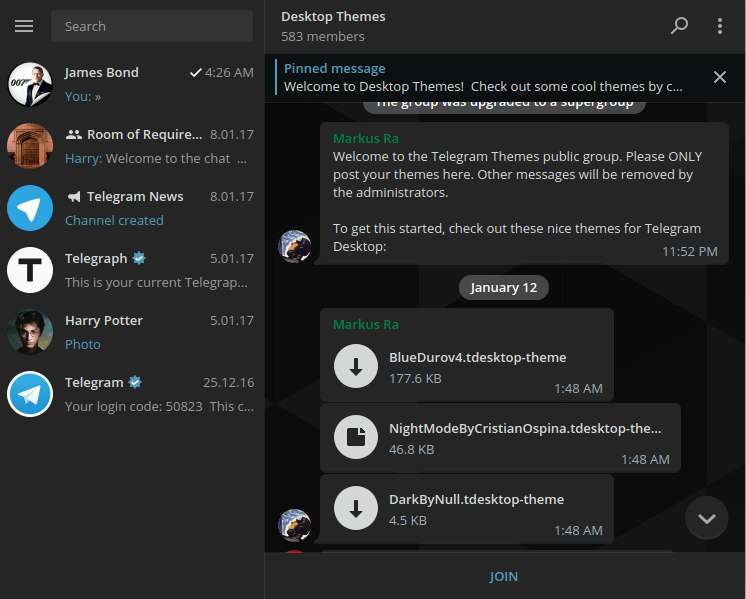Click 4.5 KB file size
This screenshot has height=599, width=746.
[408, 520]
